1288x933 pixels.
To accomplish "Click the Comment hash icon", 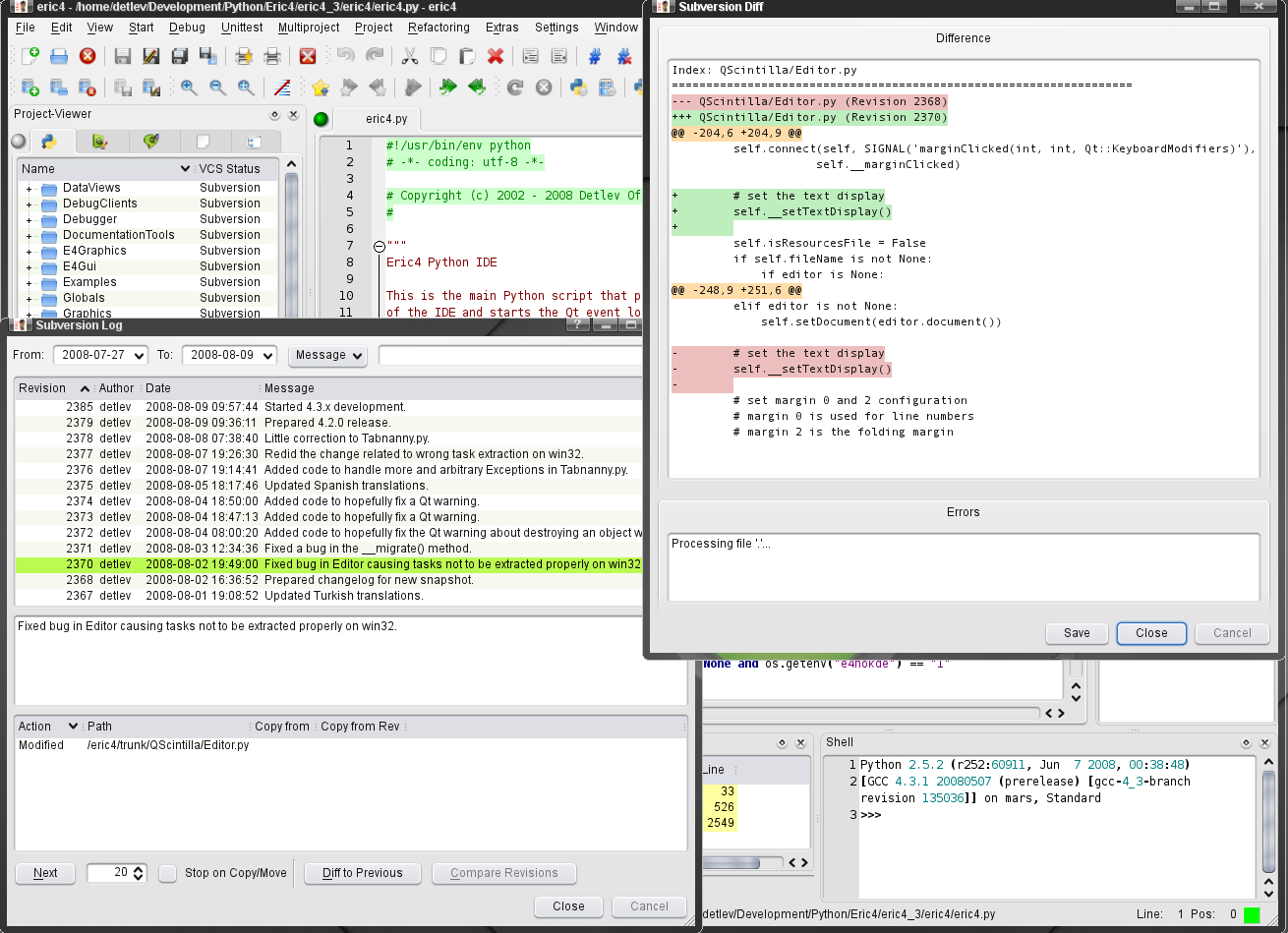I will click(x=595, y=57).
